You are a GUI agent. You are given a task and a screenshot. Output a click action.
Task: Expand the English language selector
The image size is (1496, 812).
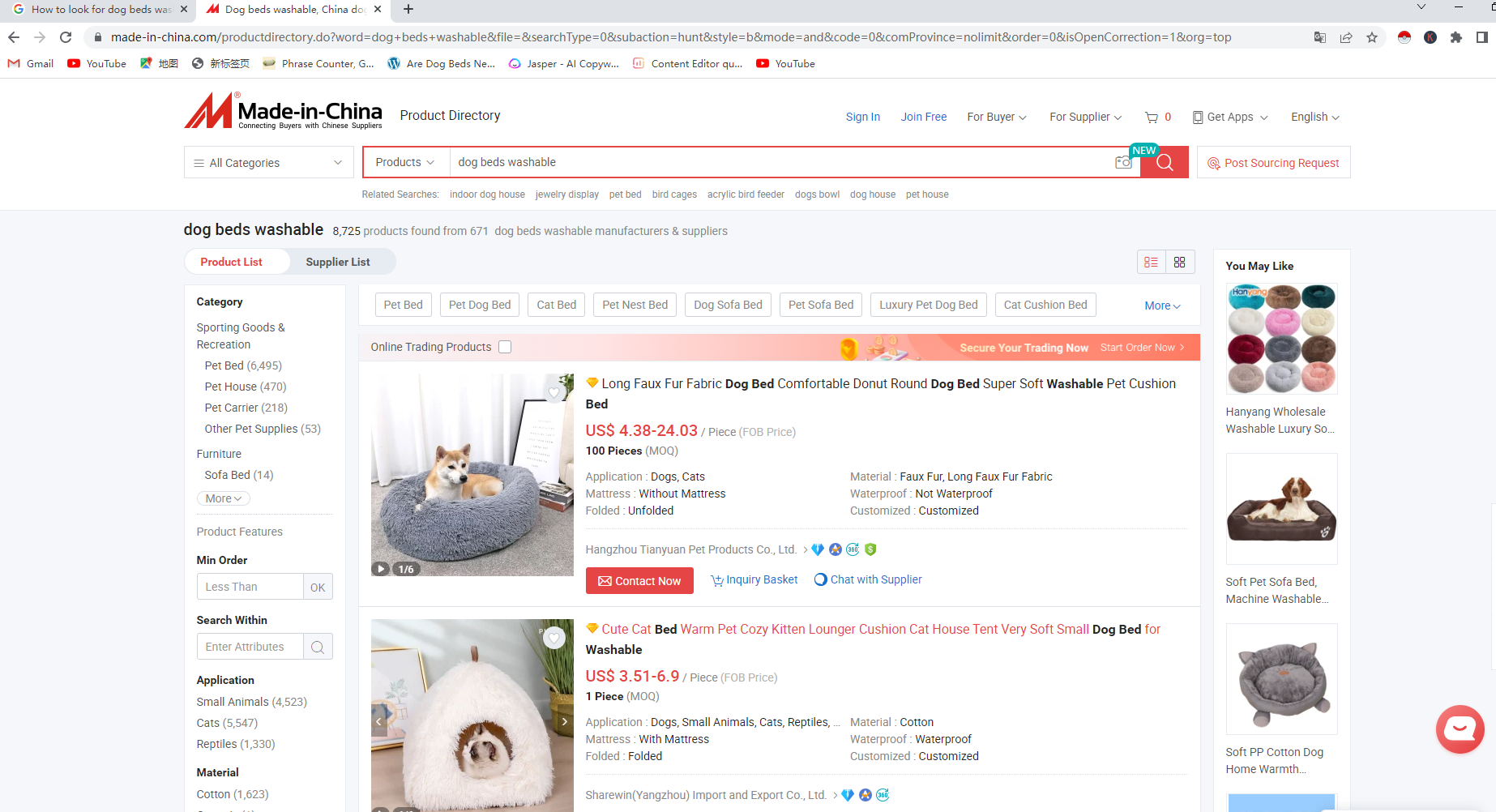pyautogui.click(x=1314, y=118)
